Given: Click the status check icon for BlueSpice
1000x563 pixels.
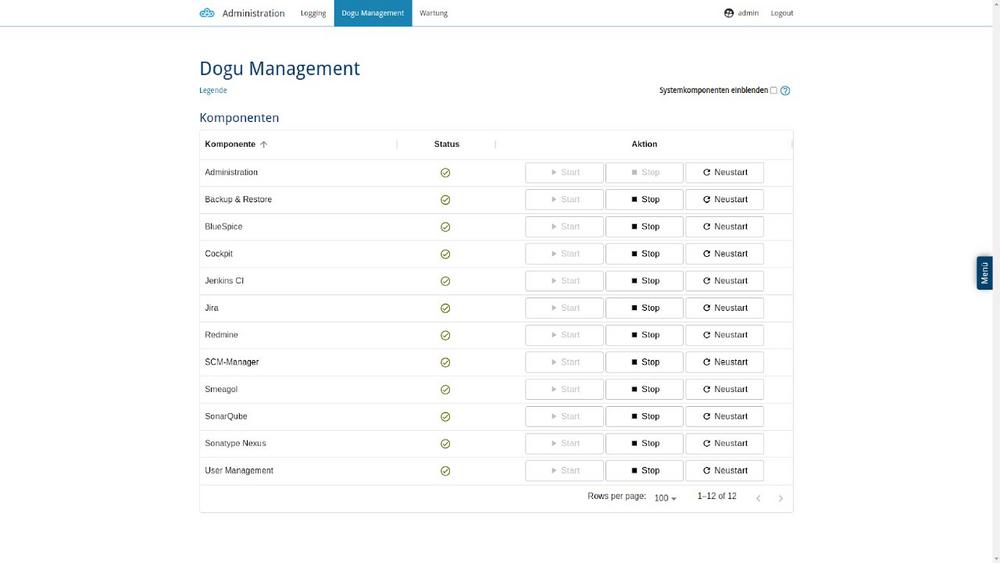Looking at the screenshot, I should tap(445, 227).
